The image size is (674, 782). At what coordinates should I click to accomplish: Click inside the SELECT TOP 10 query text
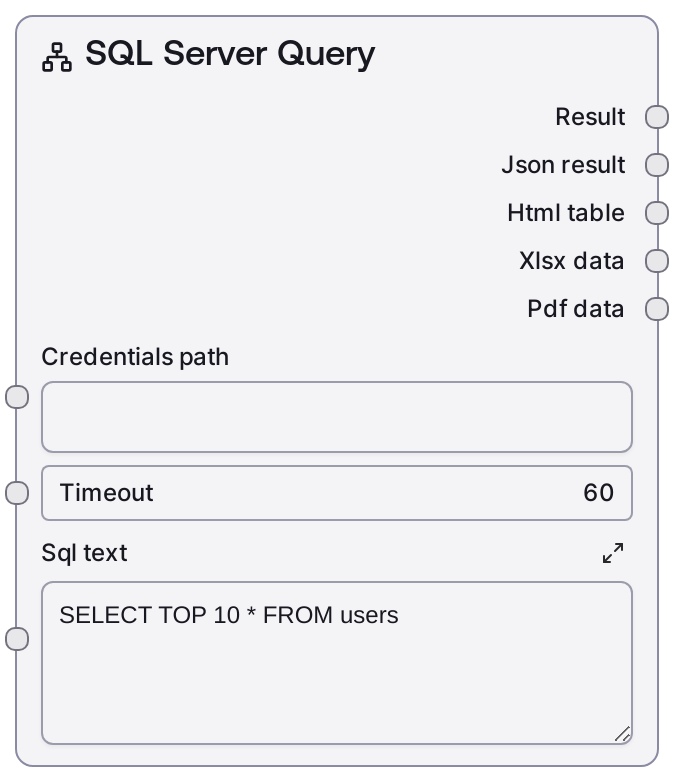click(x=228, y=615)
